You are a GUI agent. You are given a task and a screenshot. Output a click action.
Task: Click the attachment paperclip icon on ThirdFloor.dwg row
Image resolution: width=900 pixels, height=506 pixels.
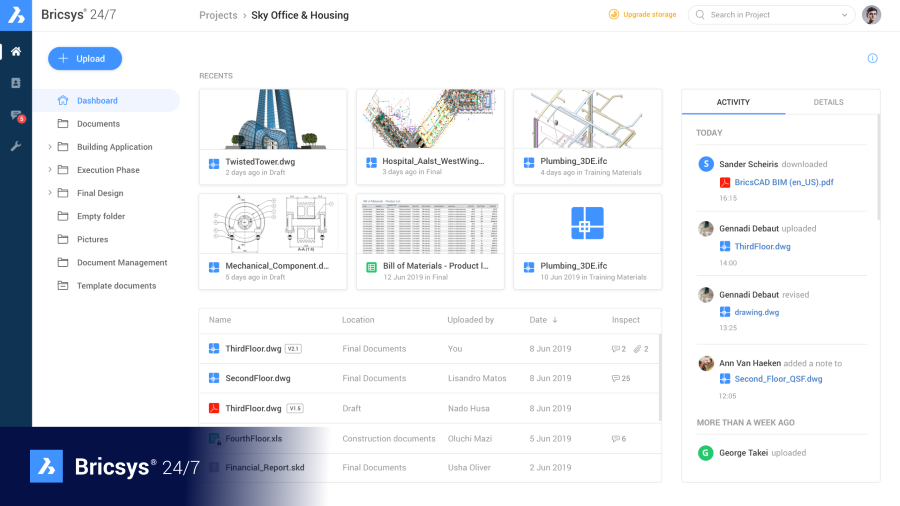click(637, 349)
